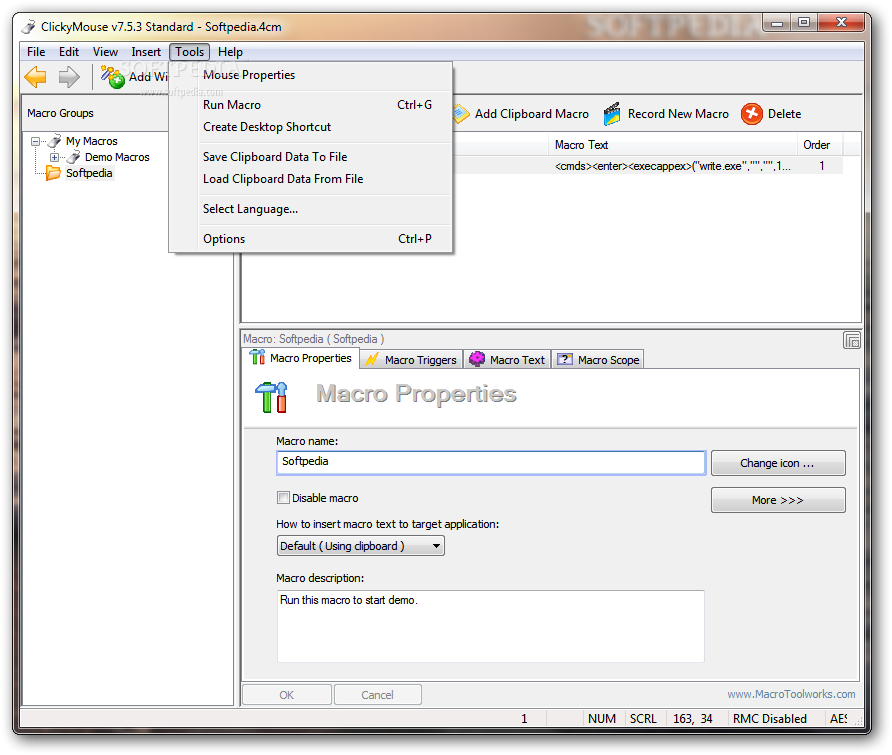Click the Demo Macros mouse icon
Screen dimensions: 892x755
tap(73, 157)
